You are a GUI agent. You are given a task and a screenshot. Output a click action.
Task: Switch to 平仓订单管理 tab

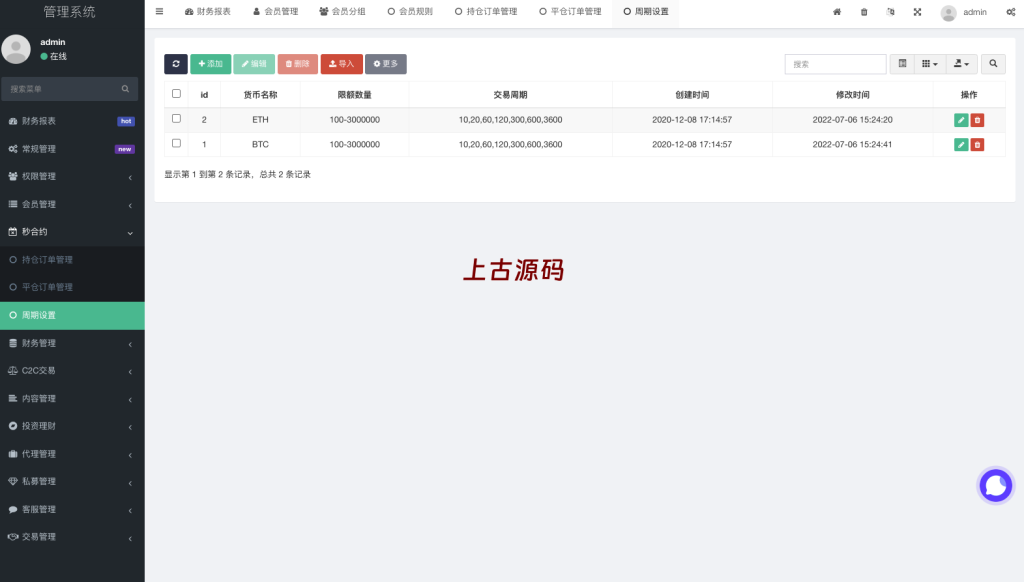tap(570, 12)
